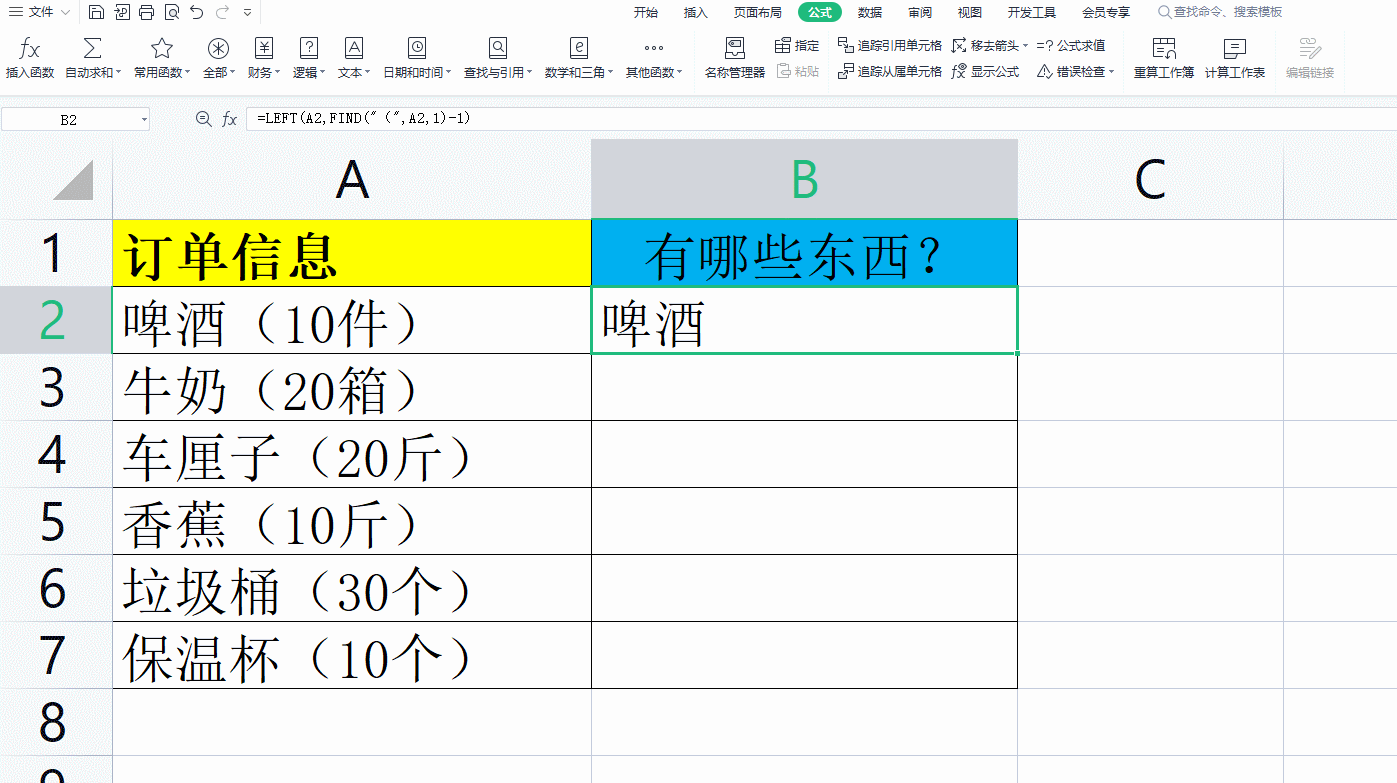Open the 查找与引用 functions dropdown
1397x783 pixels.
pyautogui.click(x=497, y=58)
